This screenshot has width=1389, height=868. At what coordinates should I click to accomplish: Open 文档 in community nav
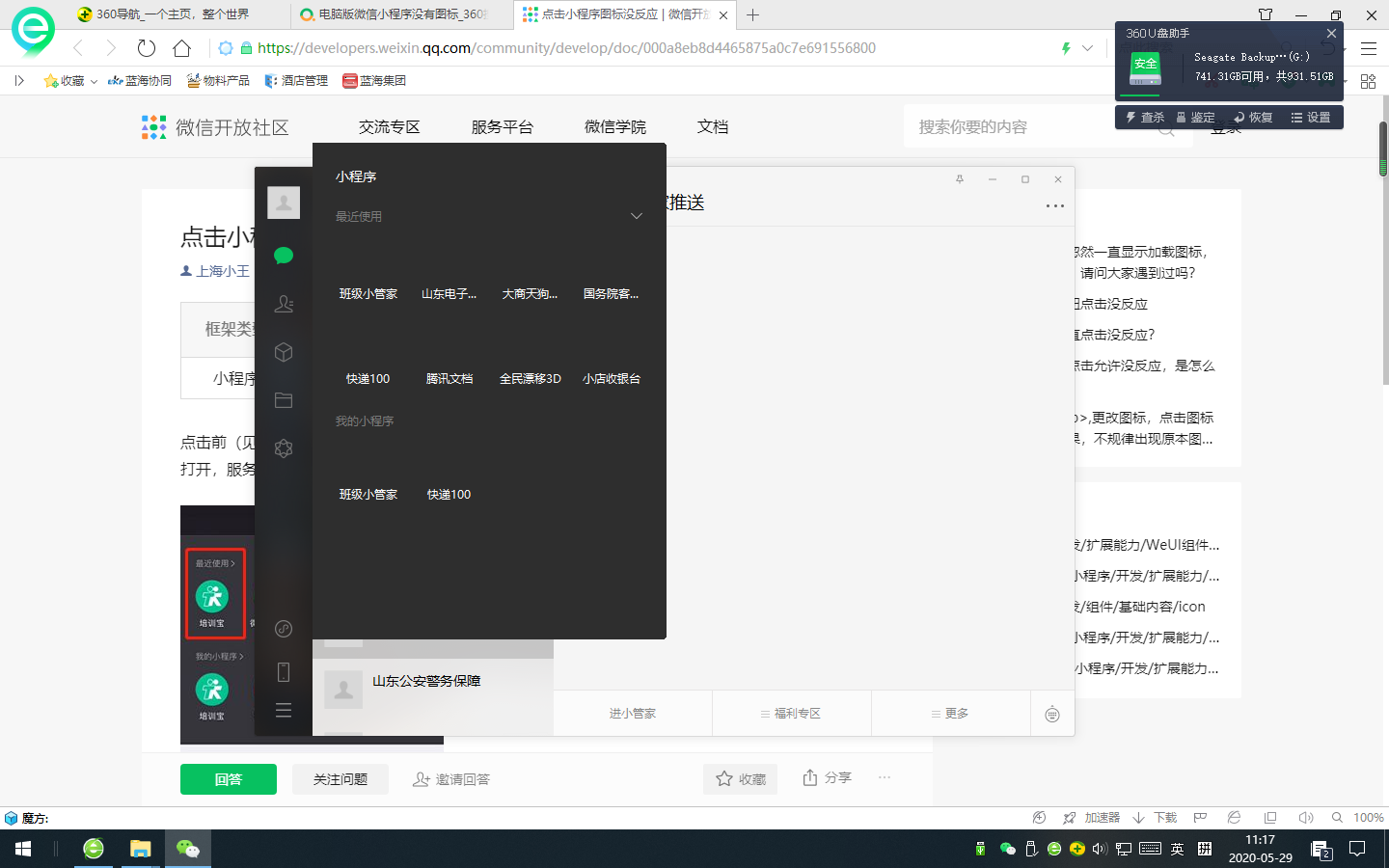click(713, 127)
